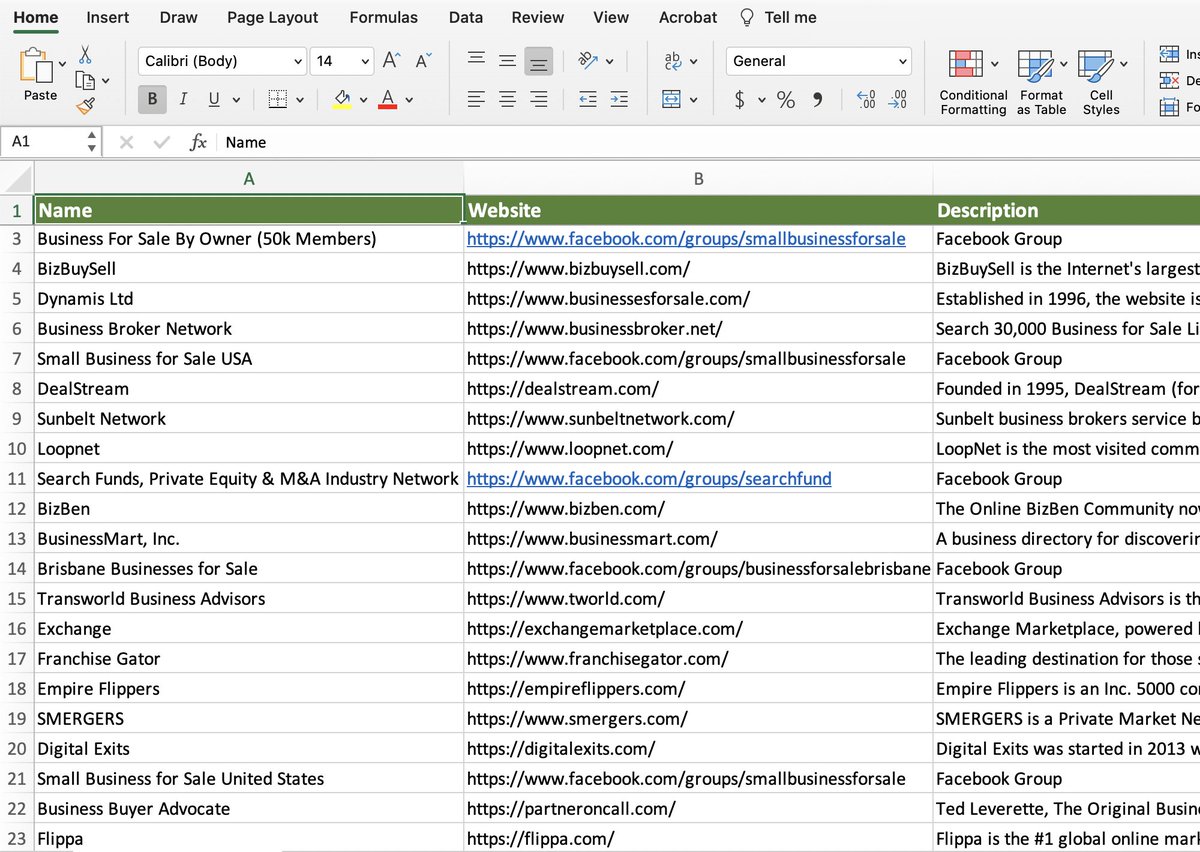
Task: Select the https://flippa.com/ cell
Action: (x=698, y=838)
